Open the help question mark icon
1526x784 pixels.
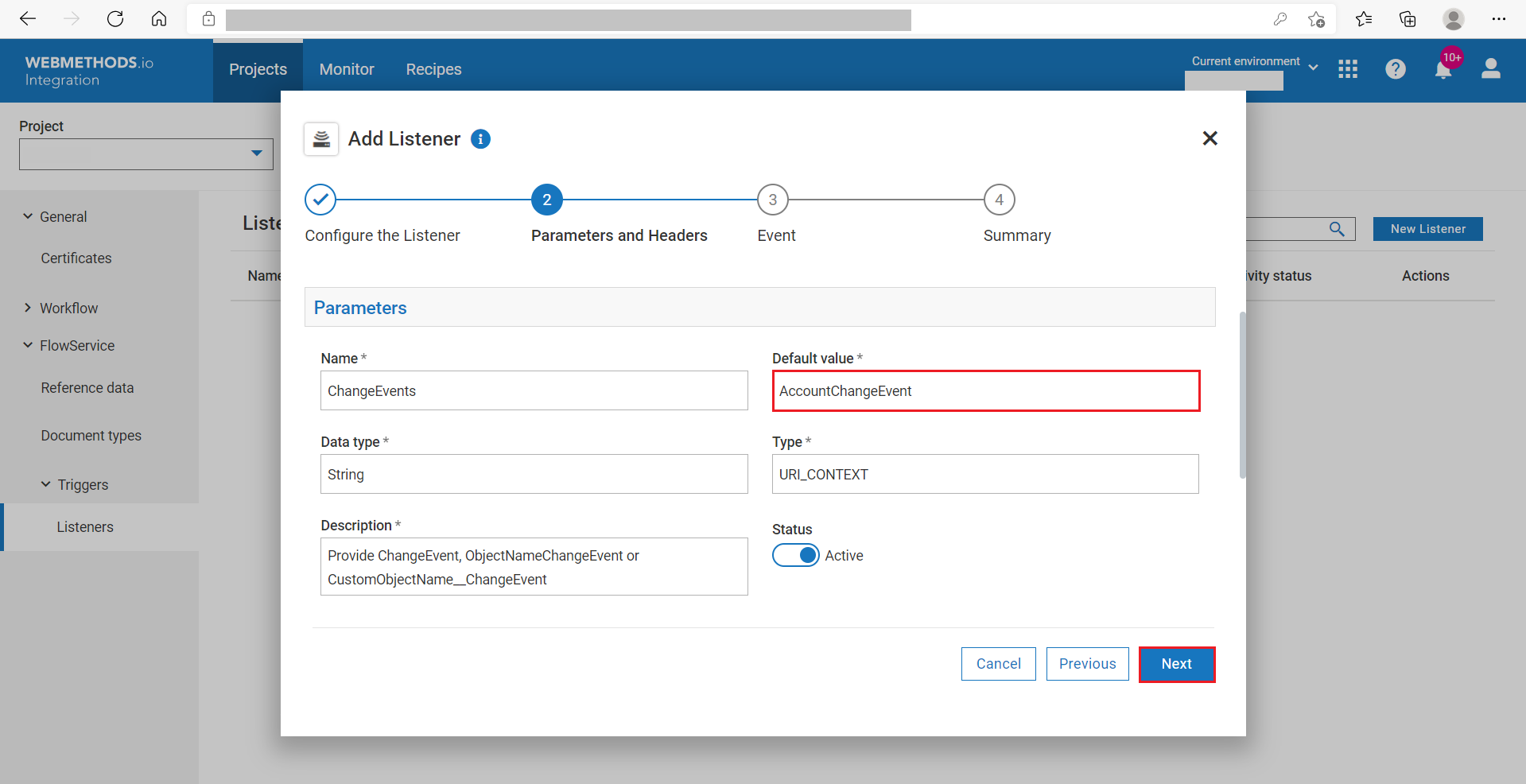pyautogui.click(x=1395, y=70)
